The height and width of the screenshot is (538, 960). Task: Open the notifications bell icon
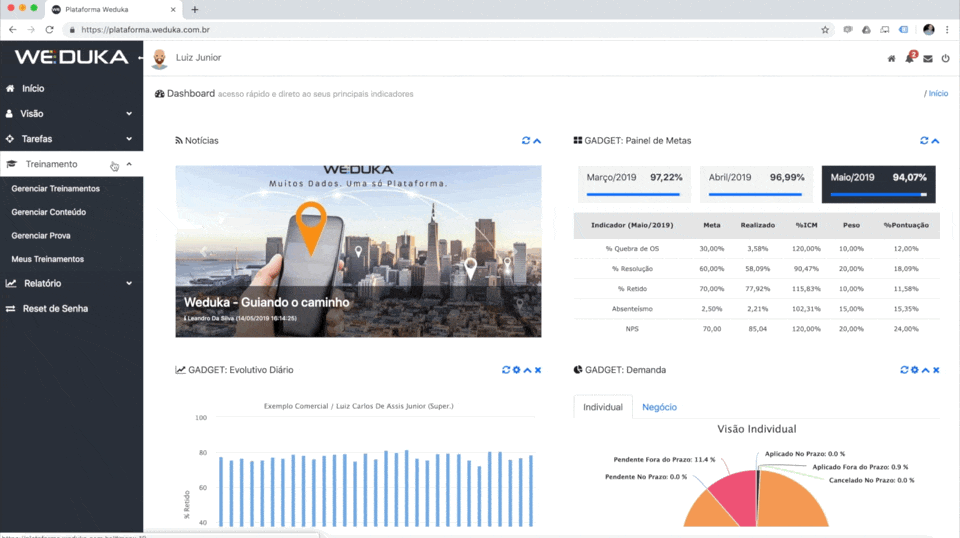(x=910, y=58)
